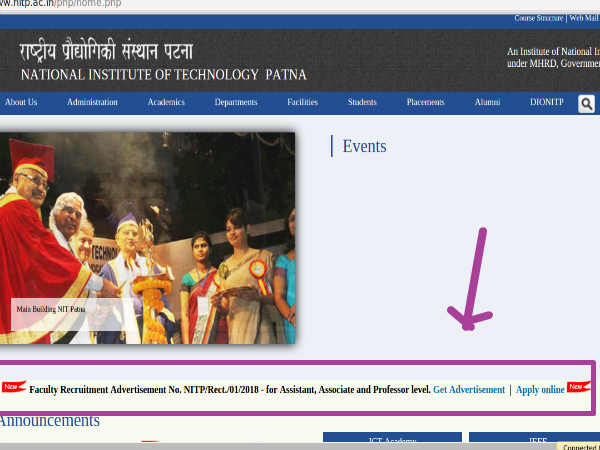600x450 pixels.
Task: Click the Events heading
Action: 364,146
